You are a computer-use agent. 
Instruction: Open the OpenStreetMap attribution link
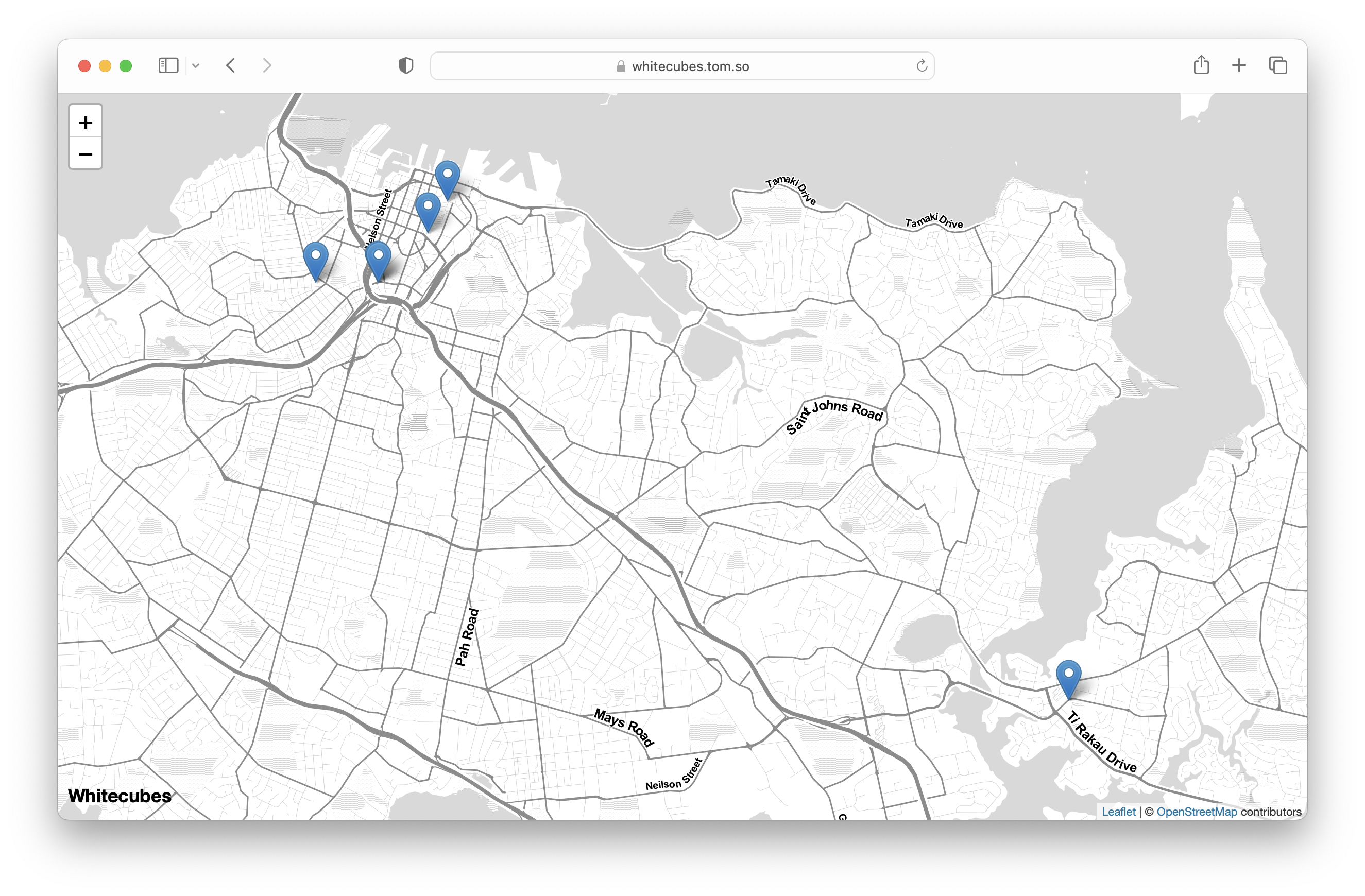coord(1197,811)
